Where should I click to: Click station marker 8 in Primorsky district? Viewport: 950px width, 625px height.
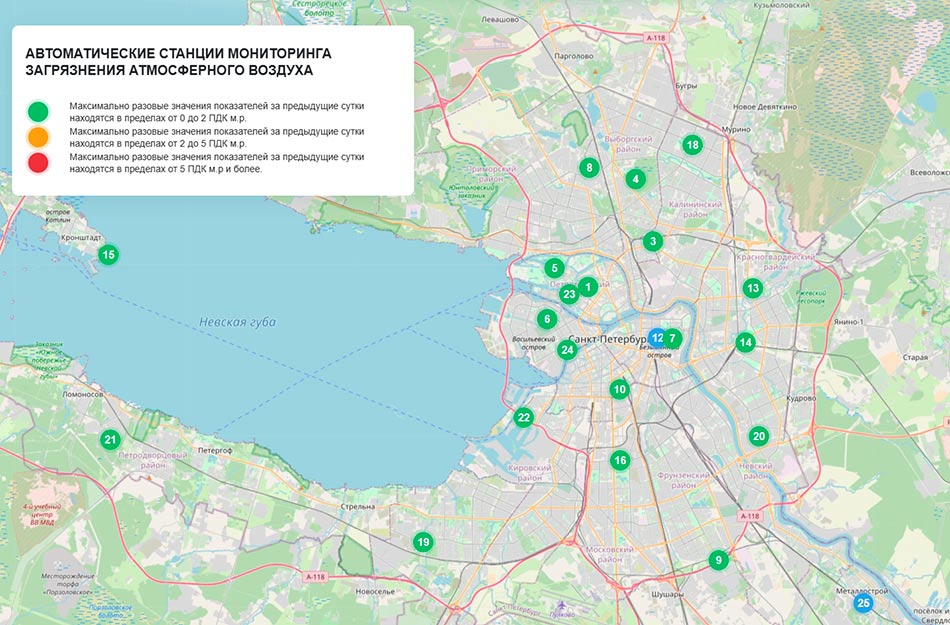pyautogui.click(x=589, y=168)
